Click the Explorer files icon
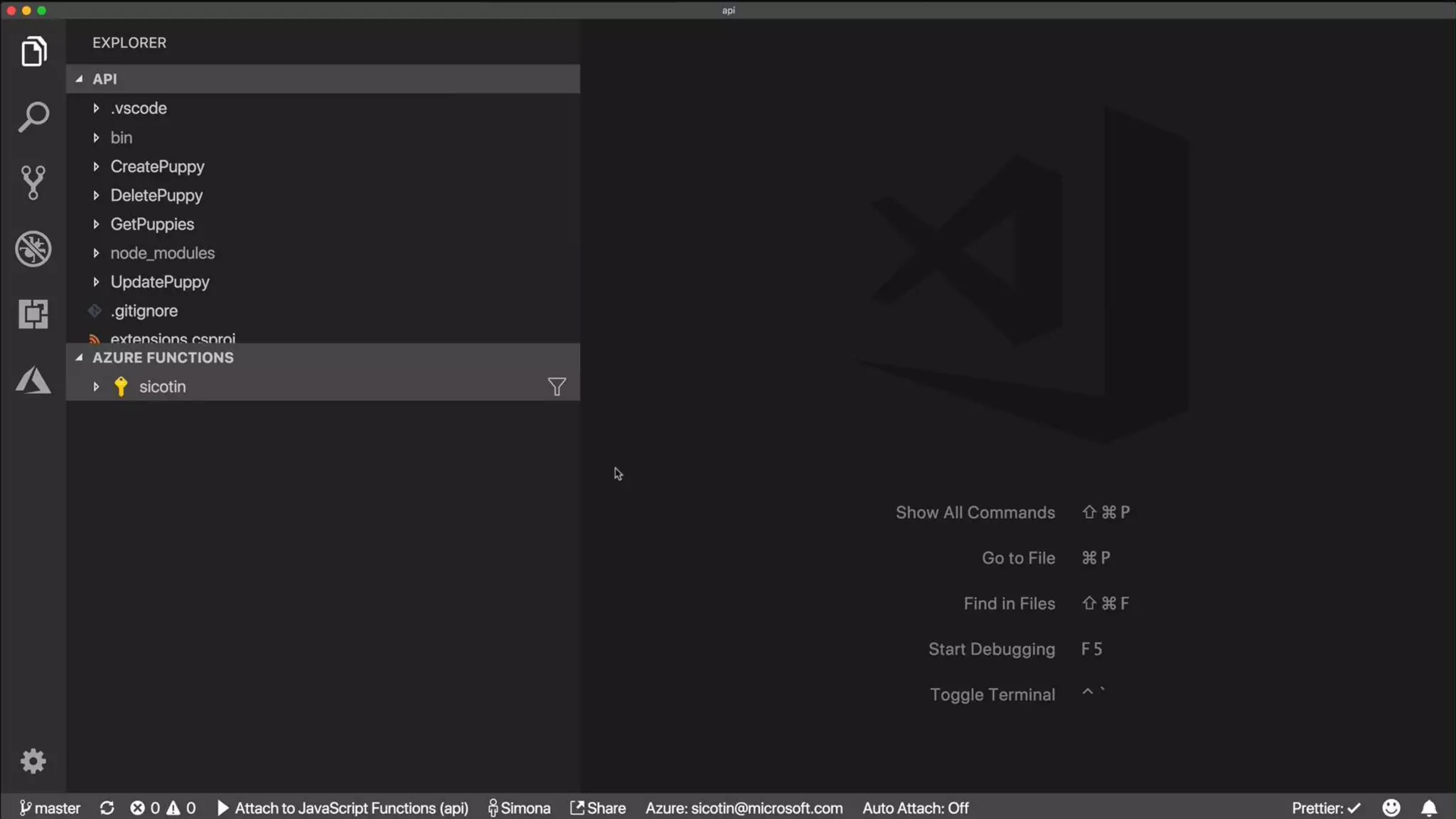This screenshot has width=1456, height=819. [33, 52]
